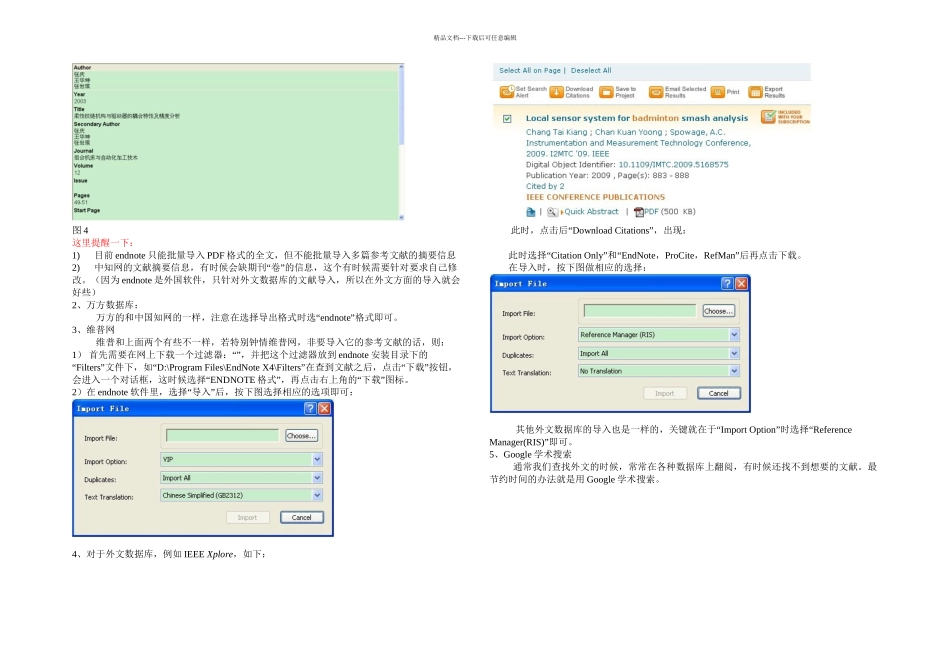
Task: Click the Quick Abstract link
Action: (591, 212)
